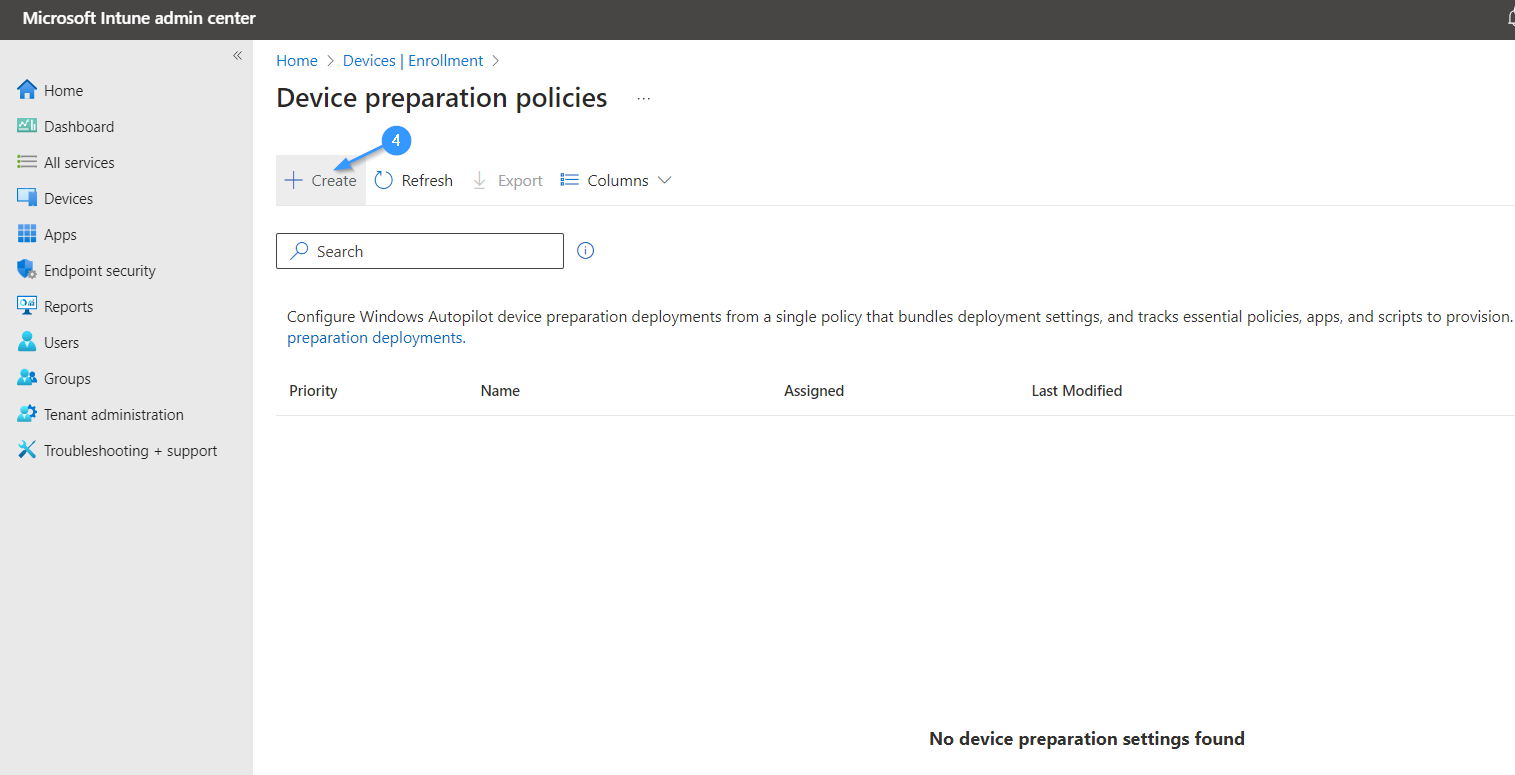Click the Microsoft Intune admin center title
This screenshot has width=1515, height=775.
coord(139,18)
